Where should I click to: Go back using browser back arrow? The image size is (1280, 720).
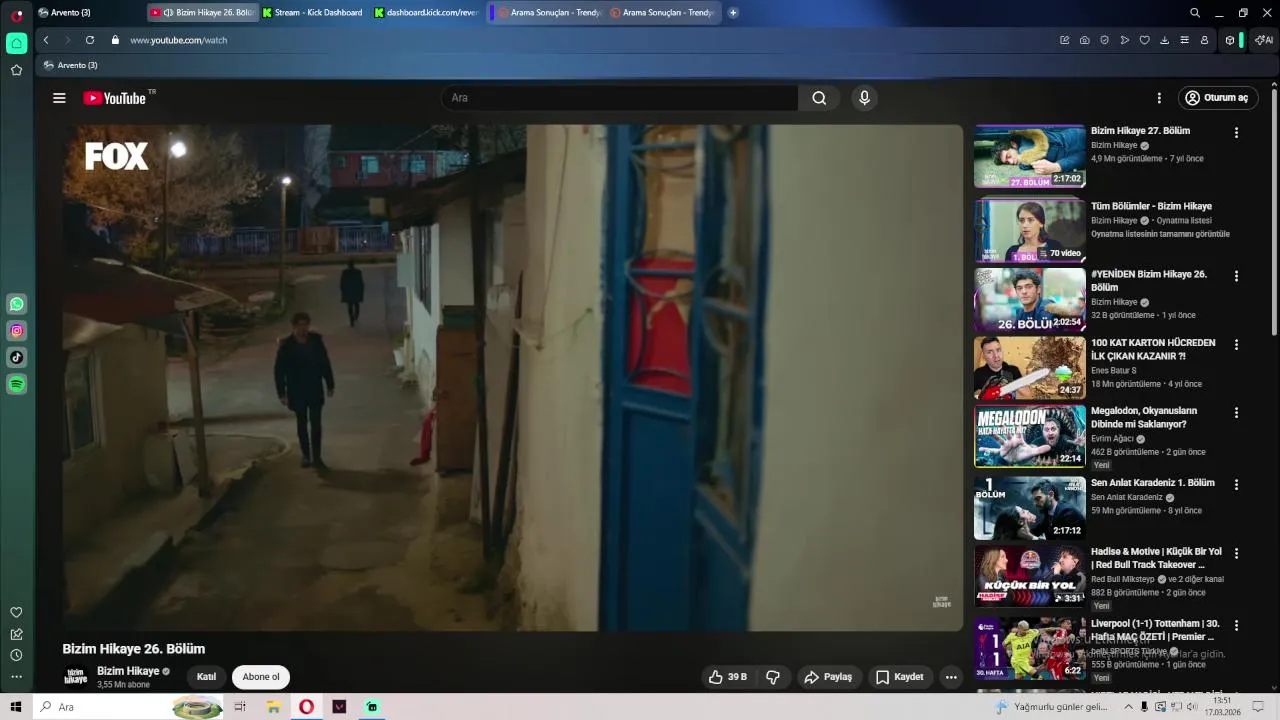point(46,40)
